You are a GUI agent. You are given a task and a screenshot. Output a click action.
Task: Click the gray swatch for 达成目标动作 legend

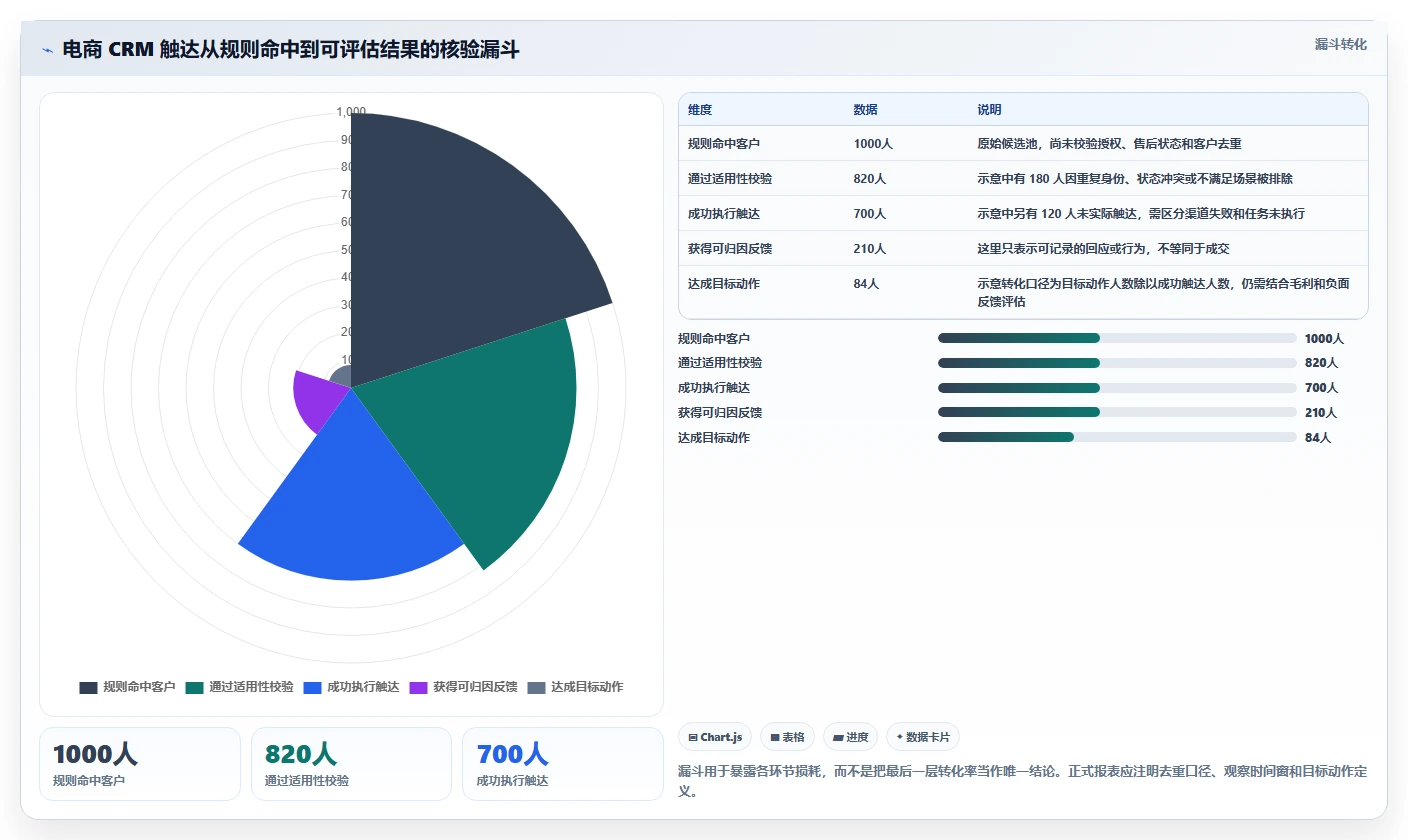pyautogui.click(x=536, y=687)
